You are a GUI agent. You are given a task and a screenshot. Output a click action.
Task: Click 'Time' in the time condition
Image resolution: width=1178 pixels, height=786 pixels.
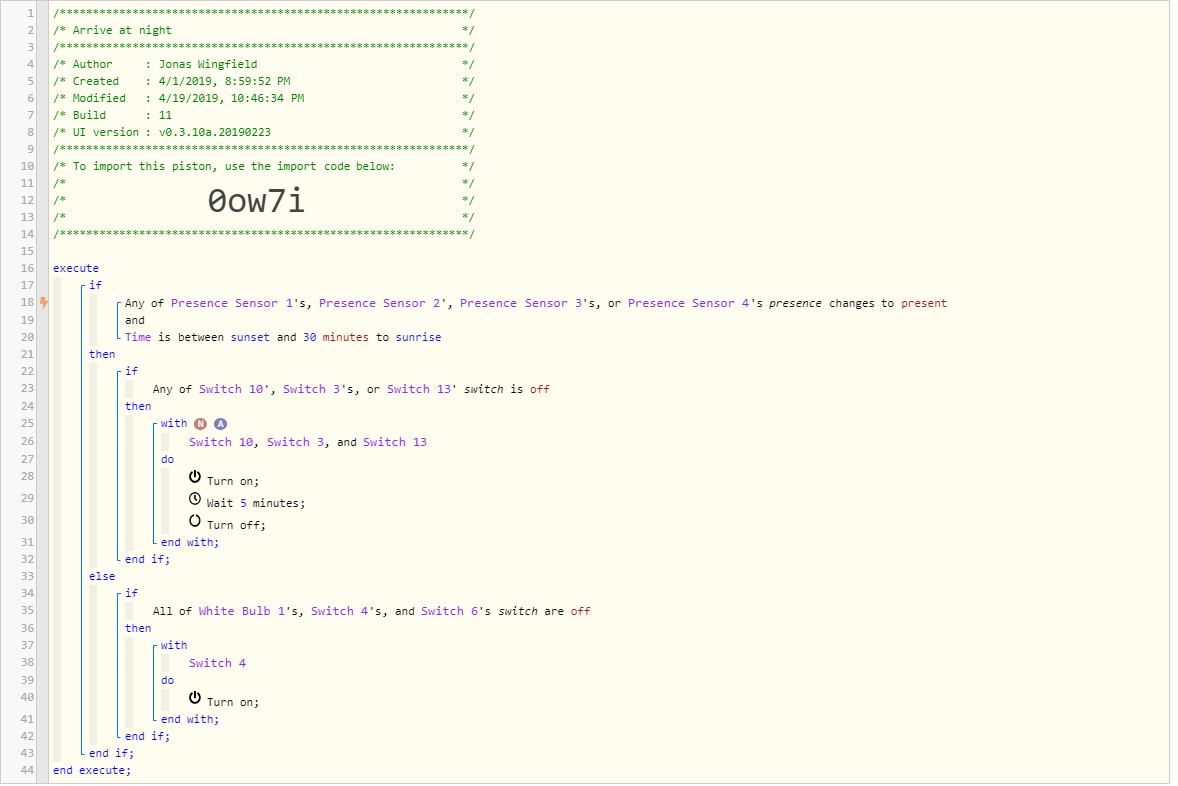click(x=138, y=337)
